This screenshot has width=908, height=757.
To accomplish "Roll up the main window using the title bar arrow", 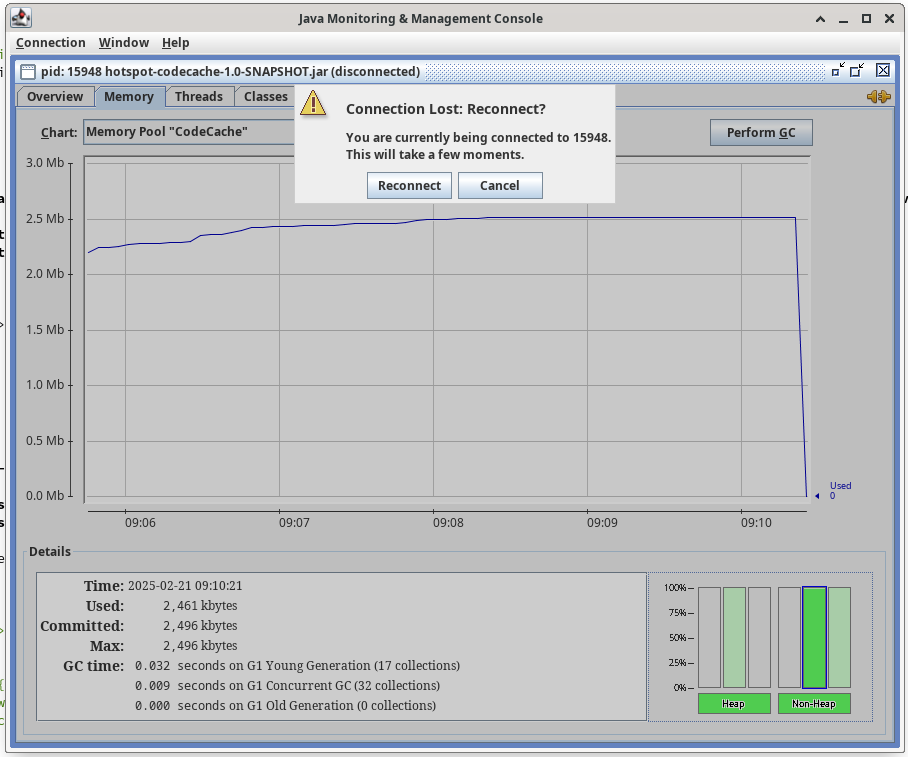I will pos(820,18).
